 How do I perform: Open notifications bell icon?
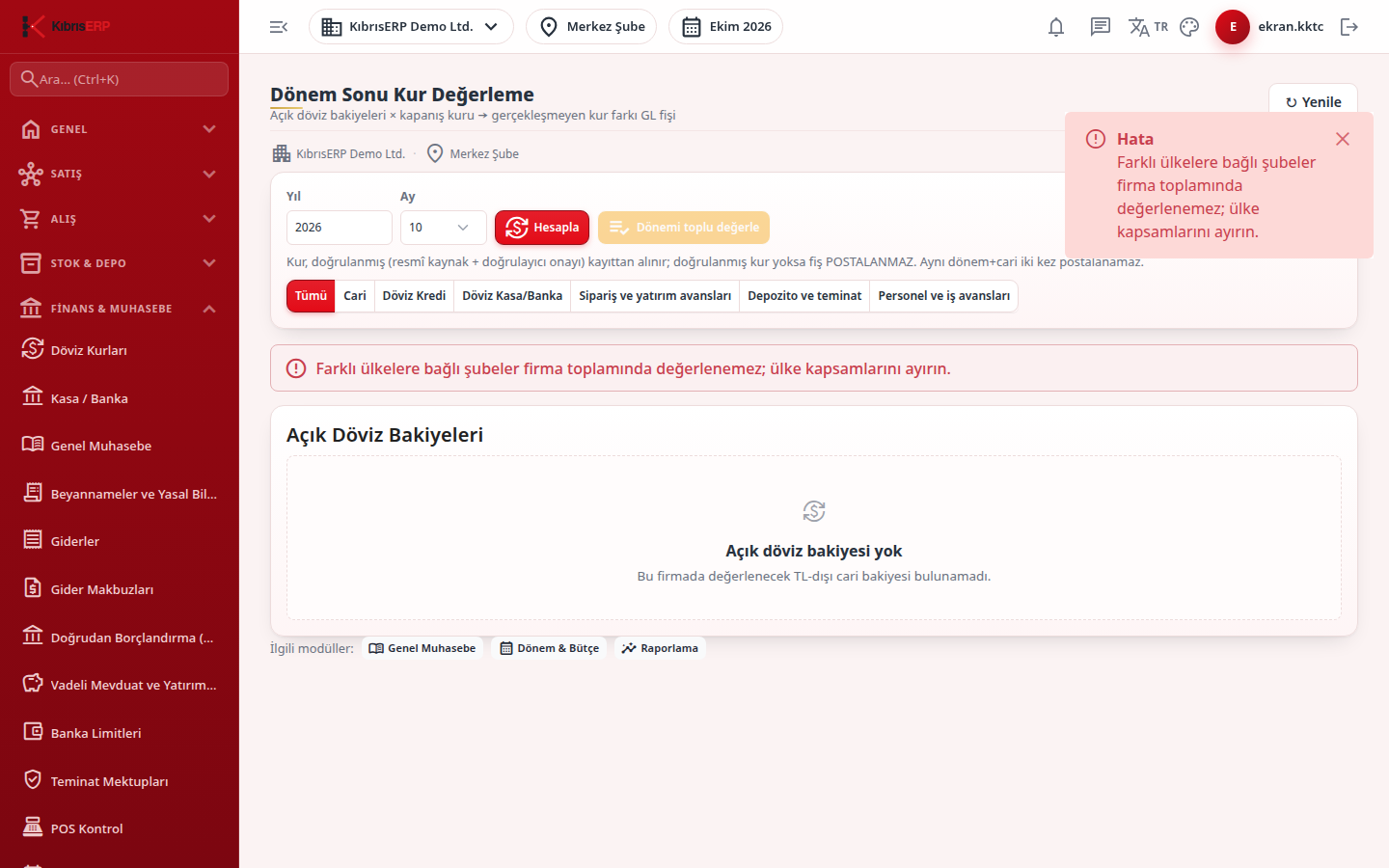pyautogui.click(x=1056, y=27)
